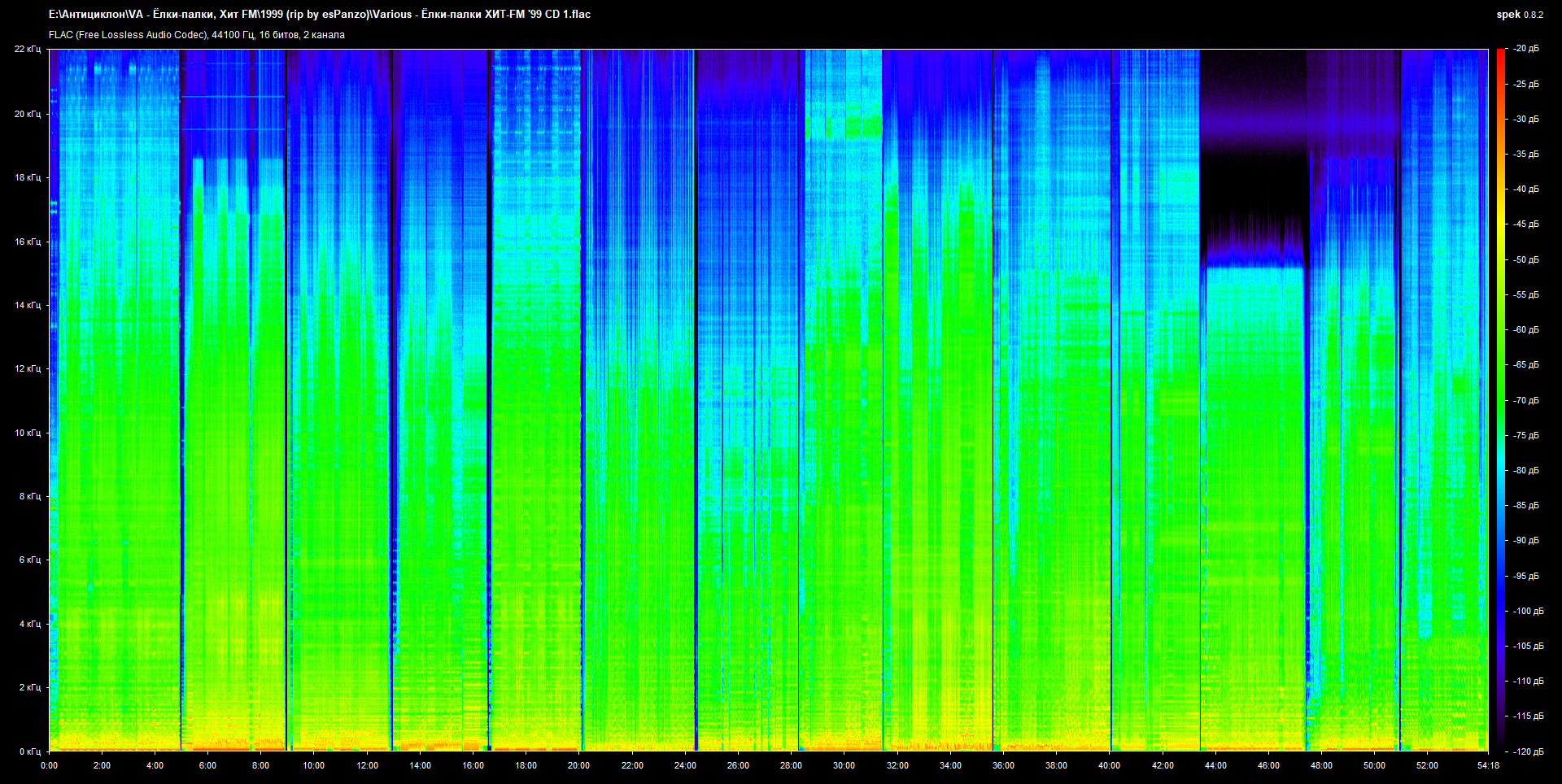Select the -95 дБ scale label

(1525, 576)
